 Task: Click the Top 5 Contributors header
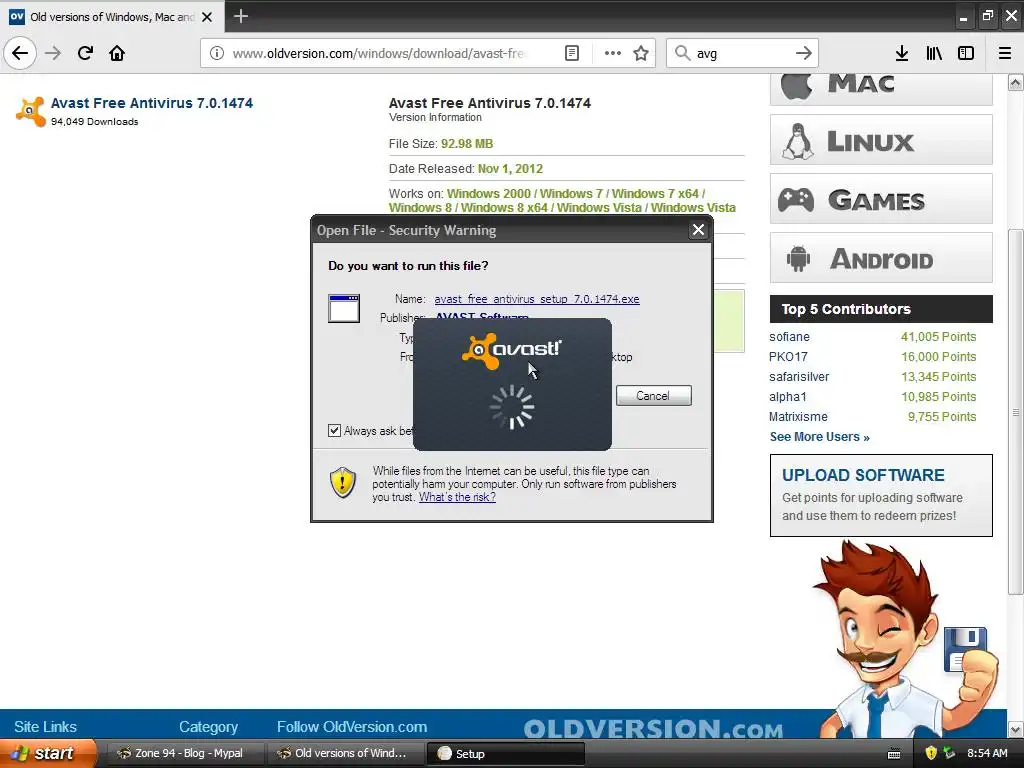(x=881, y=309)
